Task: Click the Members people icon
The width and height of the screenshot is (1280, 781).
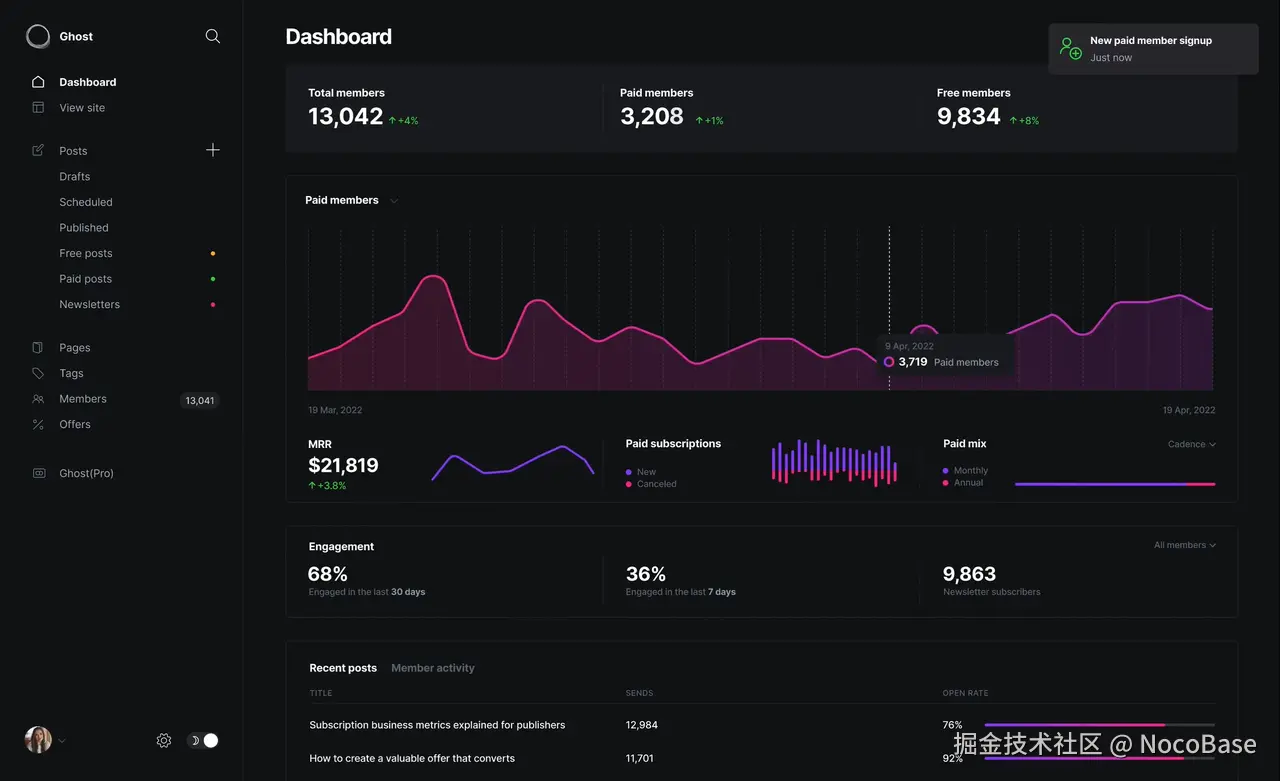Action: coord(38,399)
